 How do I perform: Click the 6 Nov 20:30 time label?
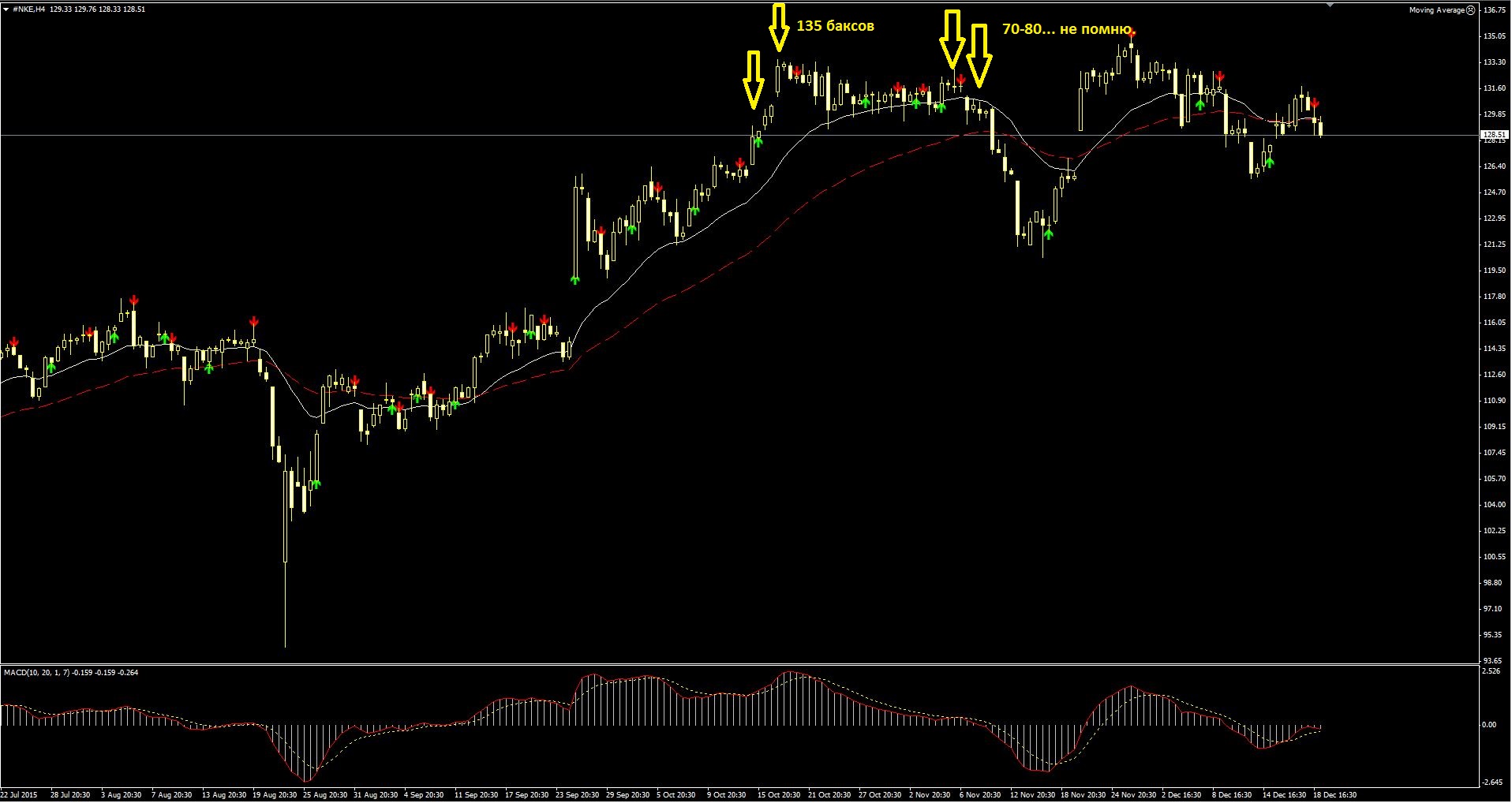pos(980,795)
